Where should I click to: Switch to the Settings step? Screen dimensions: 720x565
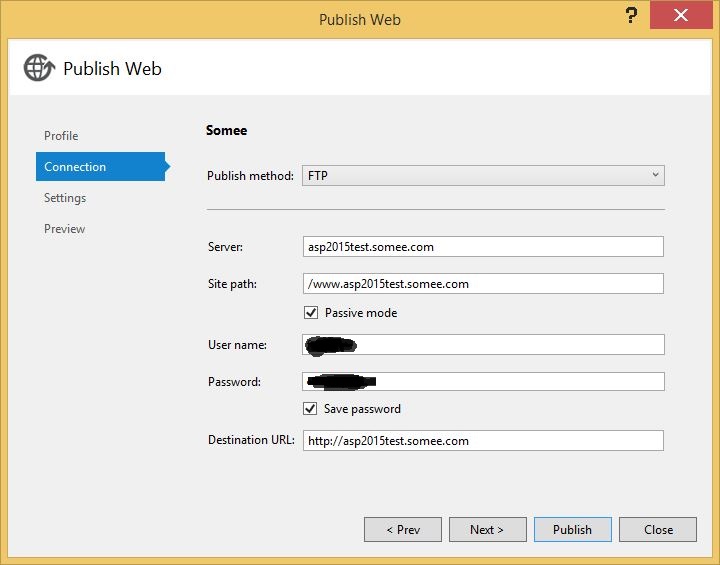pos(65,198)
